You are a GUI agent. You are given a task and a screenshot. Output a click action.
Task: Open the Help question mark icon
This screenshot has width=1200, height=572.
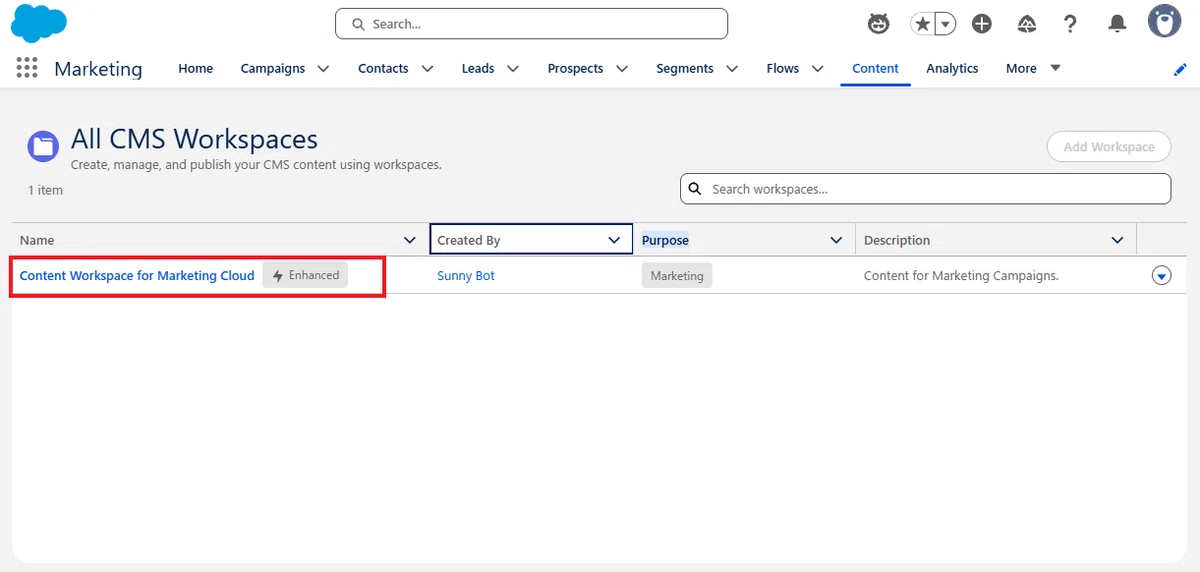(1070, 24)
